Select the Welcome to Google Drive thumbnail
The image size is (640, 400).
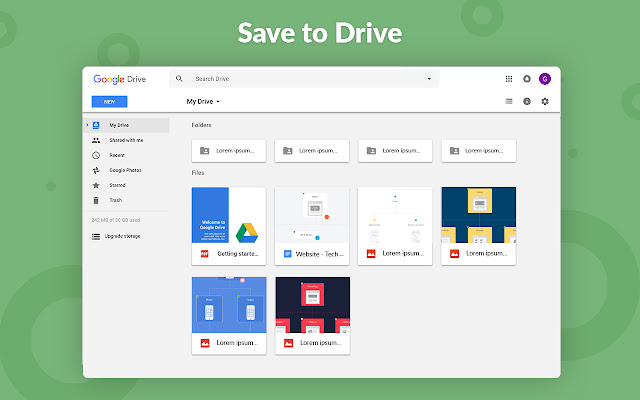[x=229, y=215]
